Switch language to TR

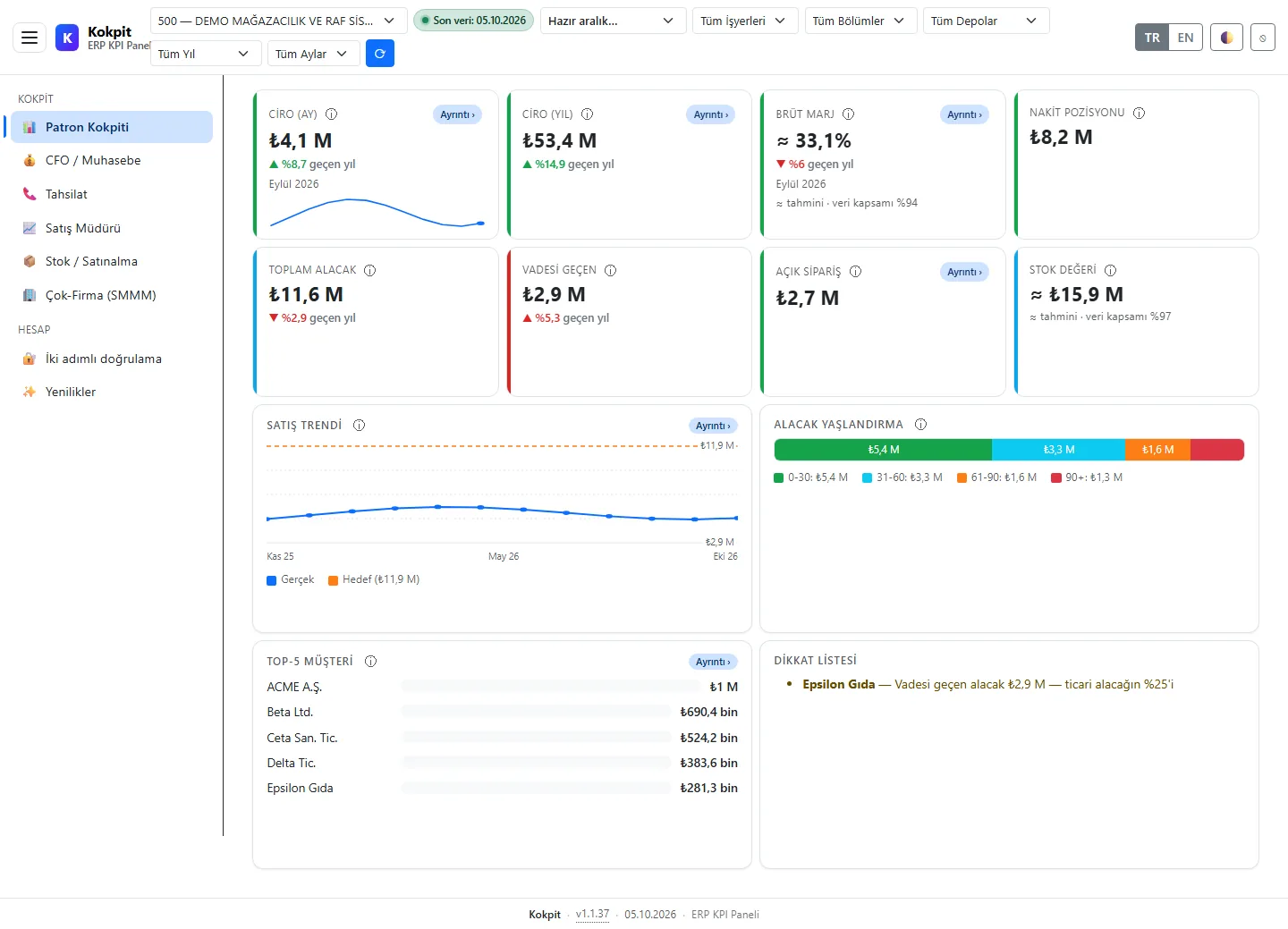[1152, 38]
